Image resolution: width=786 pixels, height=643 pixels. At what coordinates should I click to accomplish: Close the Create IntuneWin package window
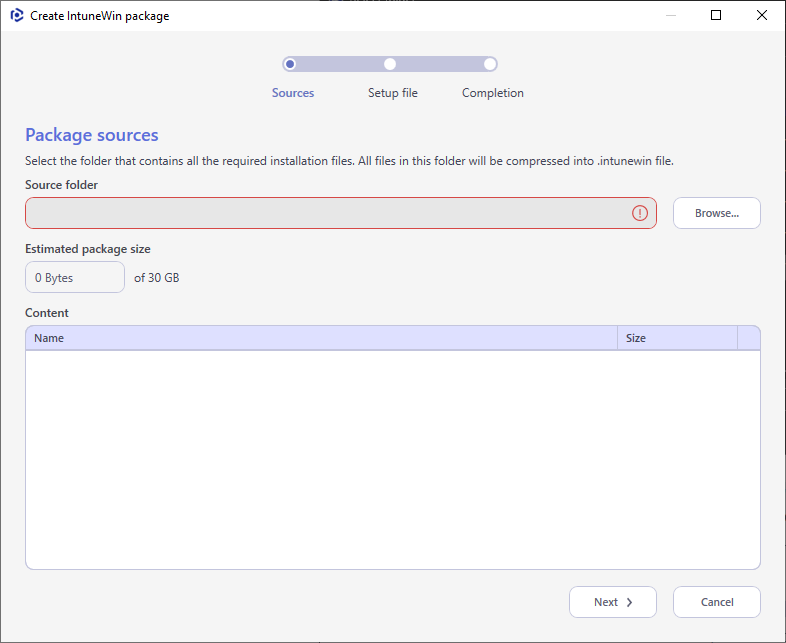pyautogui.click(x=761, y=16)
